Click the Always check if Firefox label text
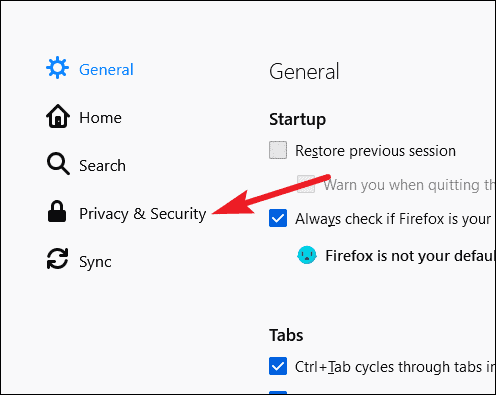Viewport: 496px width, 395px height. point(393,219)
